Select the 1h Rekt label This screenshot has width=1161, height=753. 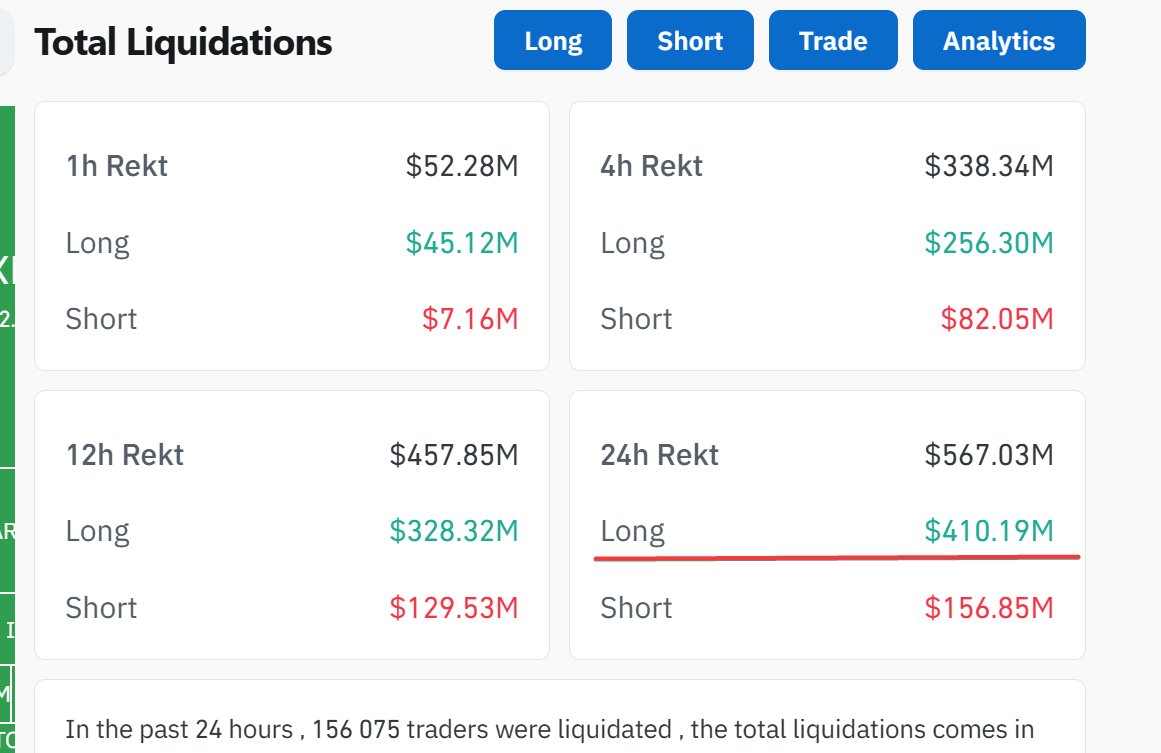(x=117, y=166)
